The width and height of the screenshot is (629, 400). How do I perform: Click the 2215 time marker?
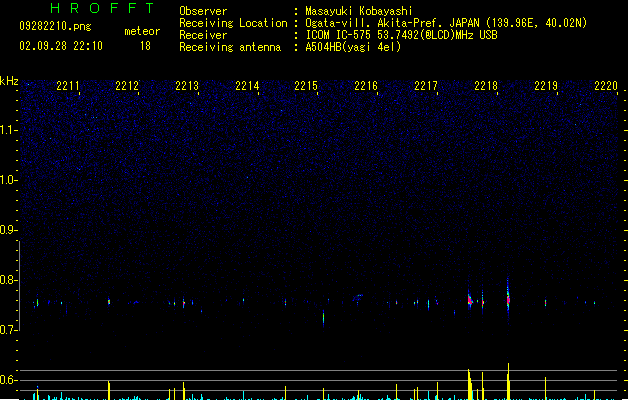click(x=306, y=86)
